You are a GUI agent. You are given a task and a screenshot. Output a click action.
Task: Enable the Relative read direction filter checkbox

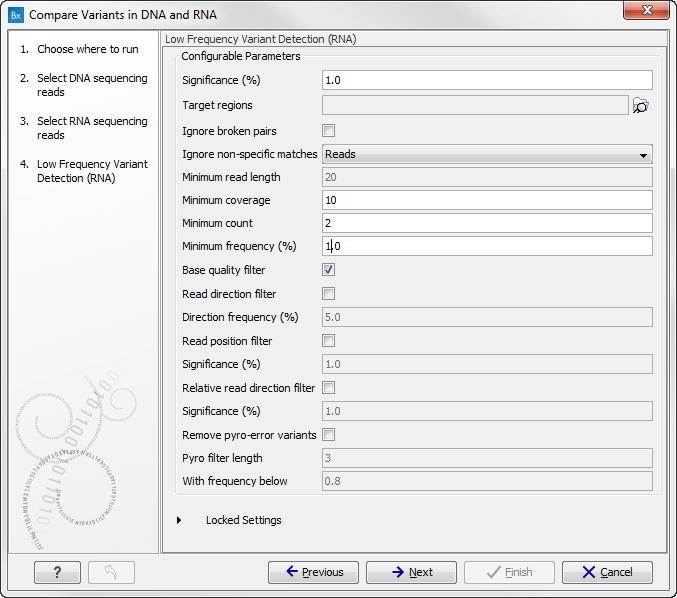point(329,388)
